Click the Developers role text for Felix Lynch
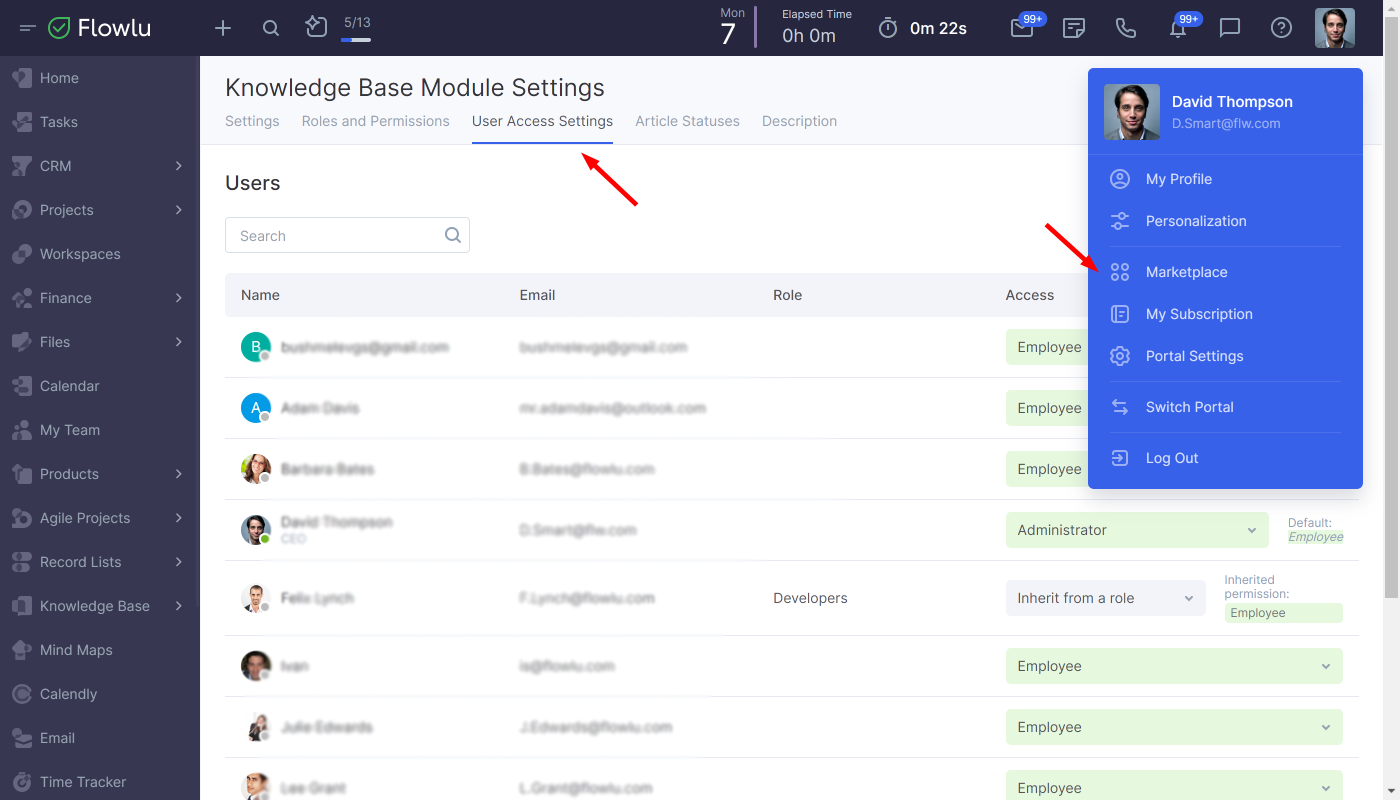Image resolution: width=1400 pixels, height=800 pixels. tap(810, 598)
